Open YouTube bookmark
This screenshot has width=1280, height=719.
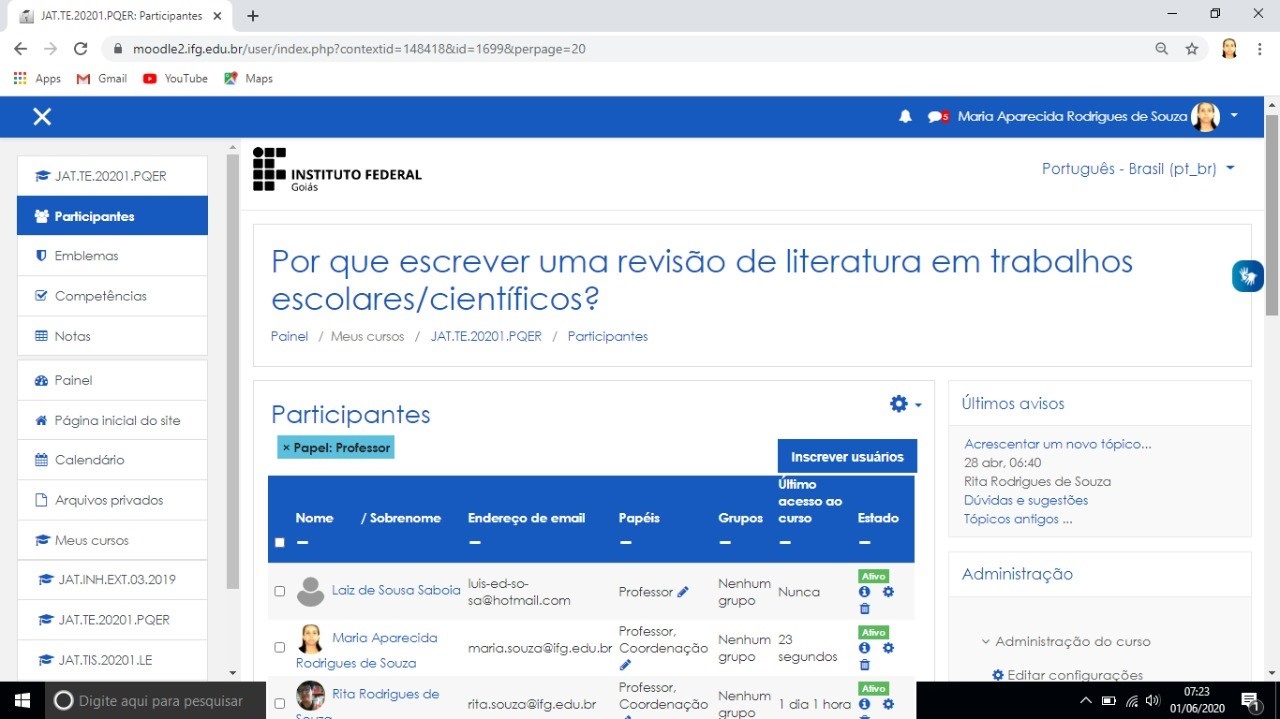[176, 78]
